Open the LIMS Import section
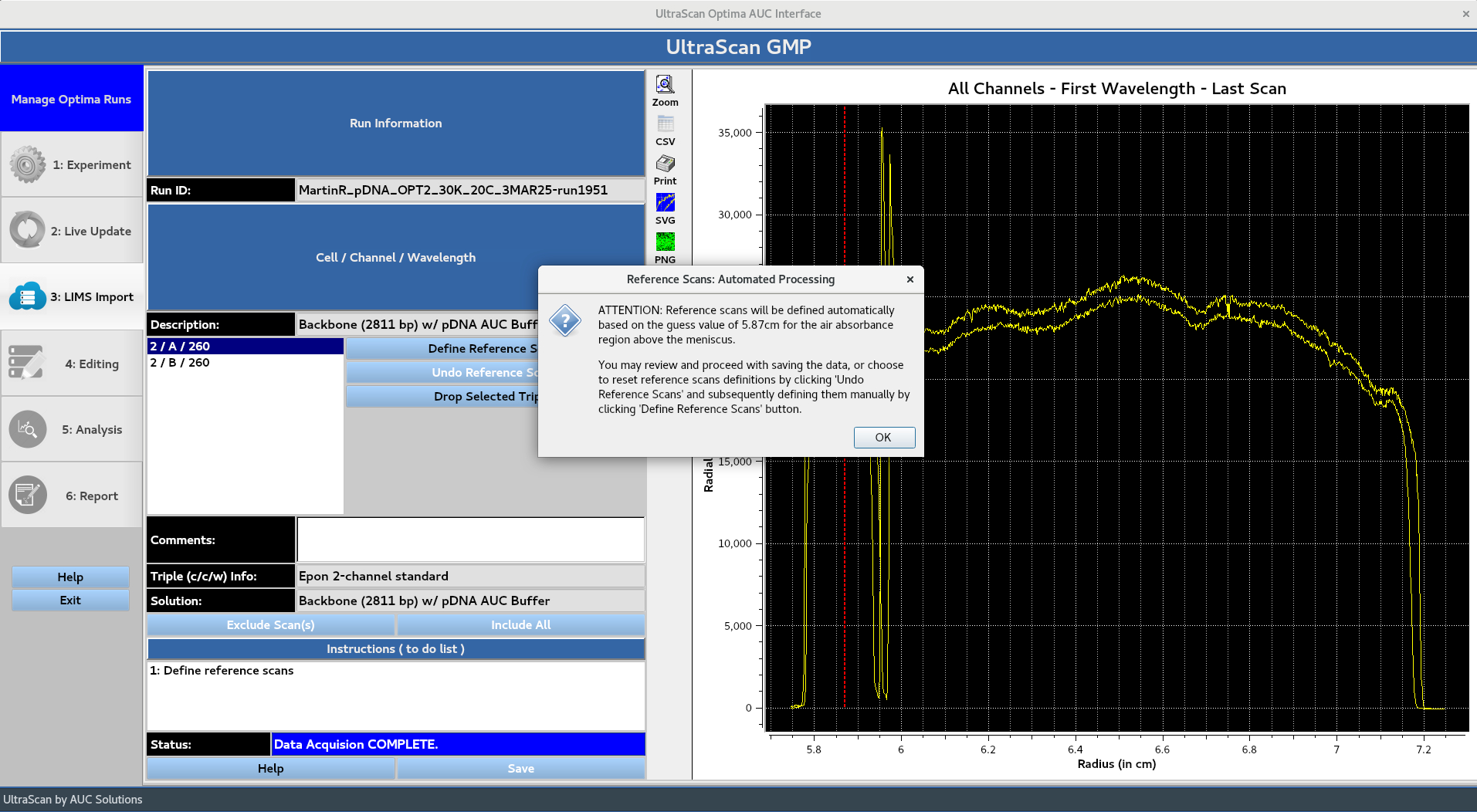Image resolution: width=1477 pixels, height=812 pixels. (x=72, y=296)
